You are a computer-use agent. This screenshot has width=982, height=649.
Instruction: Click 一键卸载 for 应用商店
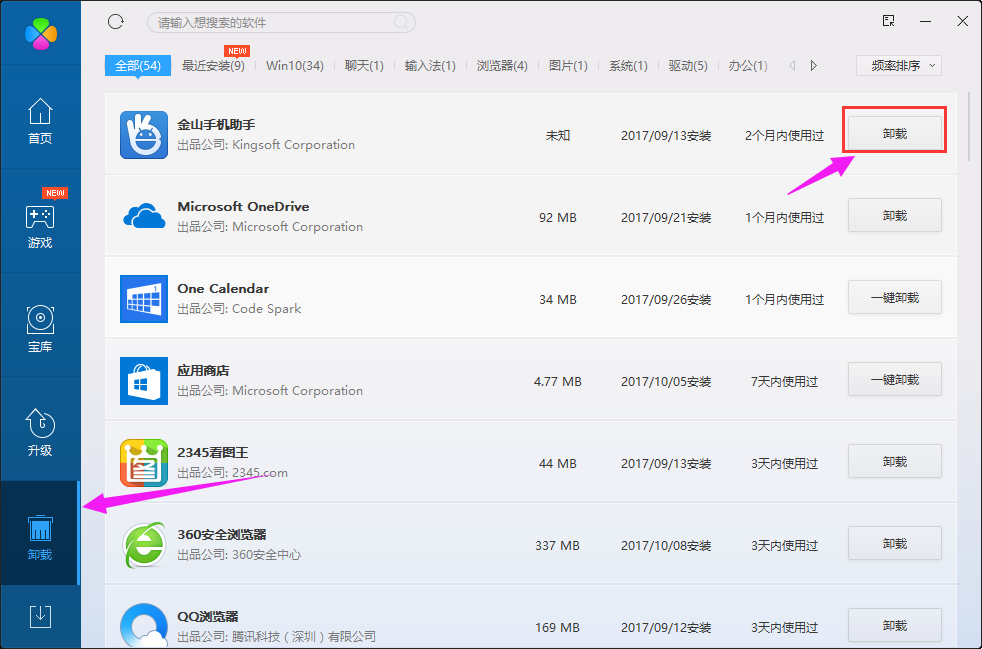[894, 379]
